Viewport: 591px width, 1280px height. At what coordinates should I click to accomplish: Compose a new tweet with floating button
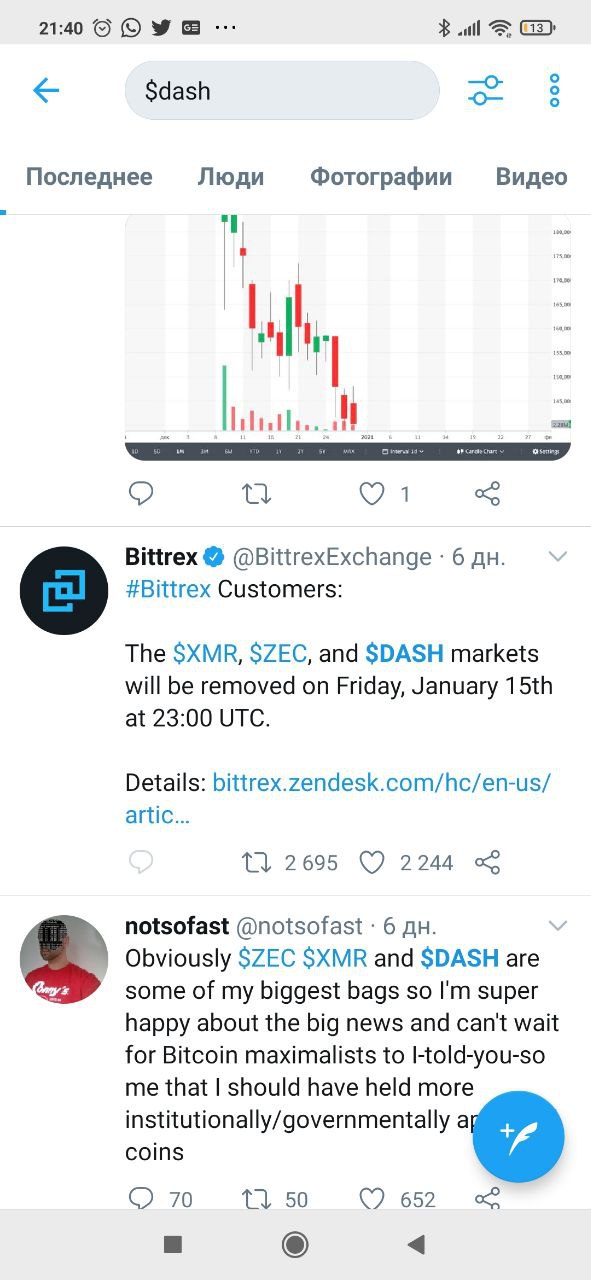pyautogui.click(x=519, y=1138)
